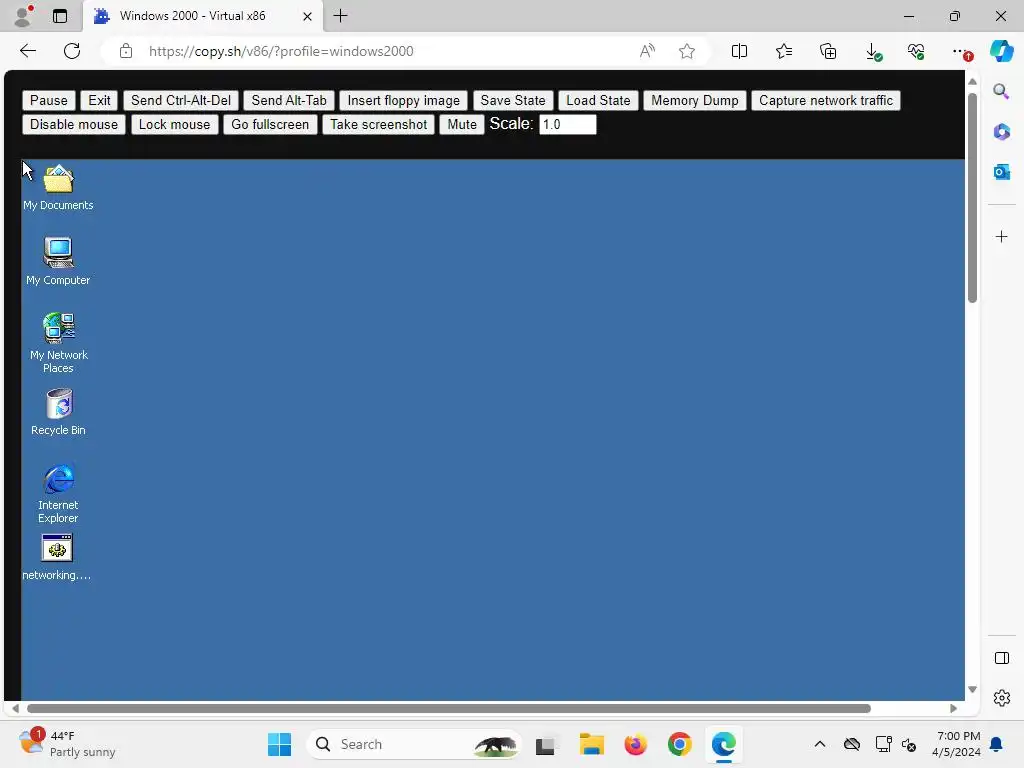Close the Windows 2000 tab
Screen dimensions: 1024x768
pyautogui.click(x=308, y=16)
